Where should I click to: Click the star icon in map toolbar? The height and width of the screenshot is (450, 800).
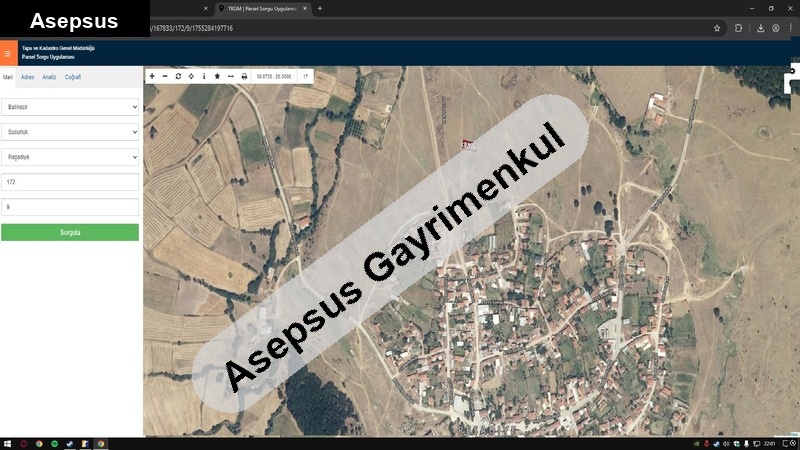pyautogui.click(x=217, y=76)
